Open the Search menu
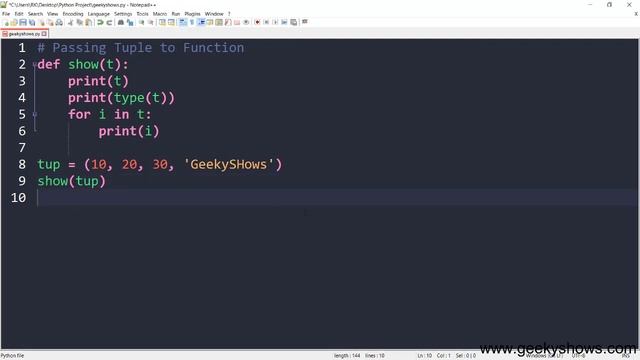640x360 pixels. (35, 14)
